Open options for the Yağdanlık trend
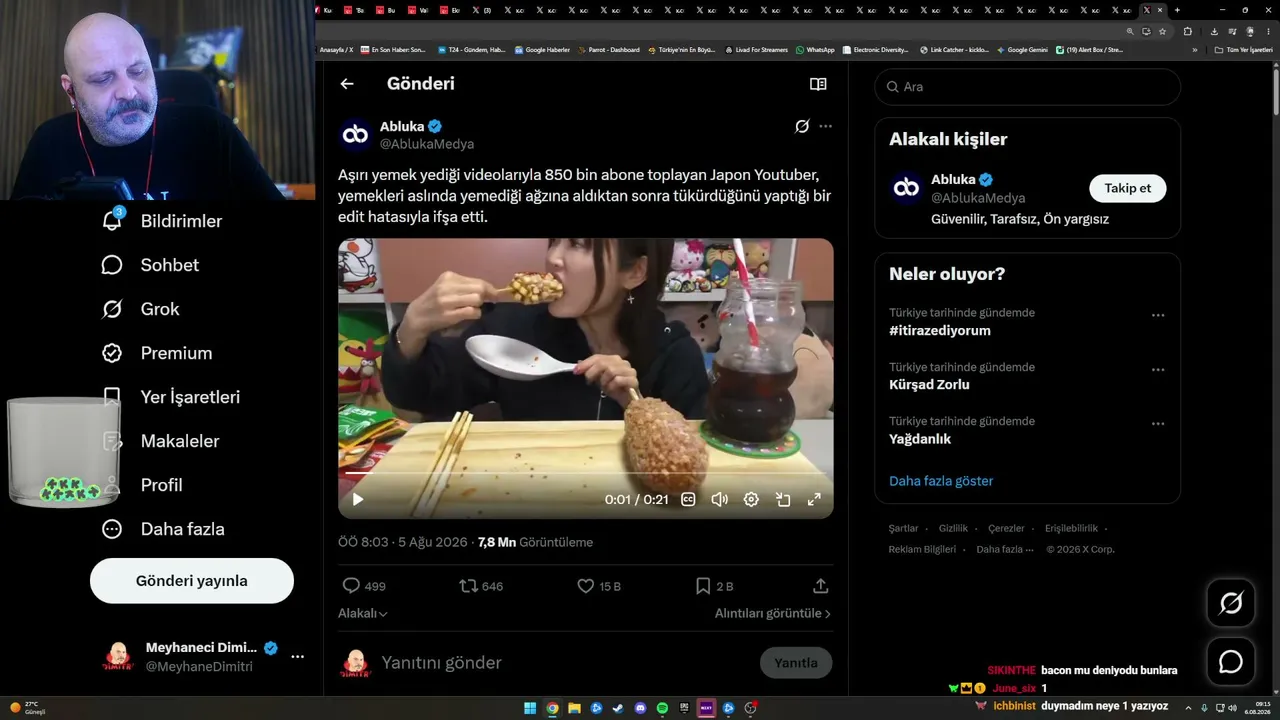The height and width of the screenshot is (720, 1280). [1158, 423]
